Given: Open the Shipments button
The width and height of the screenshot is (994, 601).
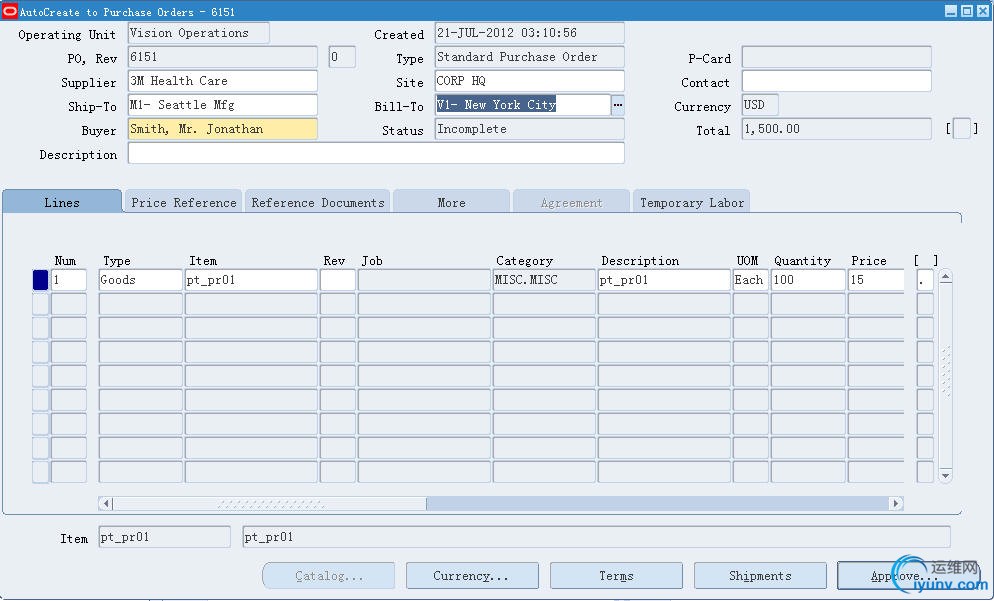Looking at the screenshot, I should click(x=760, y=576).
